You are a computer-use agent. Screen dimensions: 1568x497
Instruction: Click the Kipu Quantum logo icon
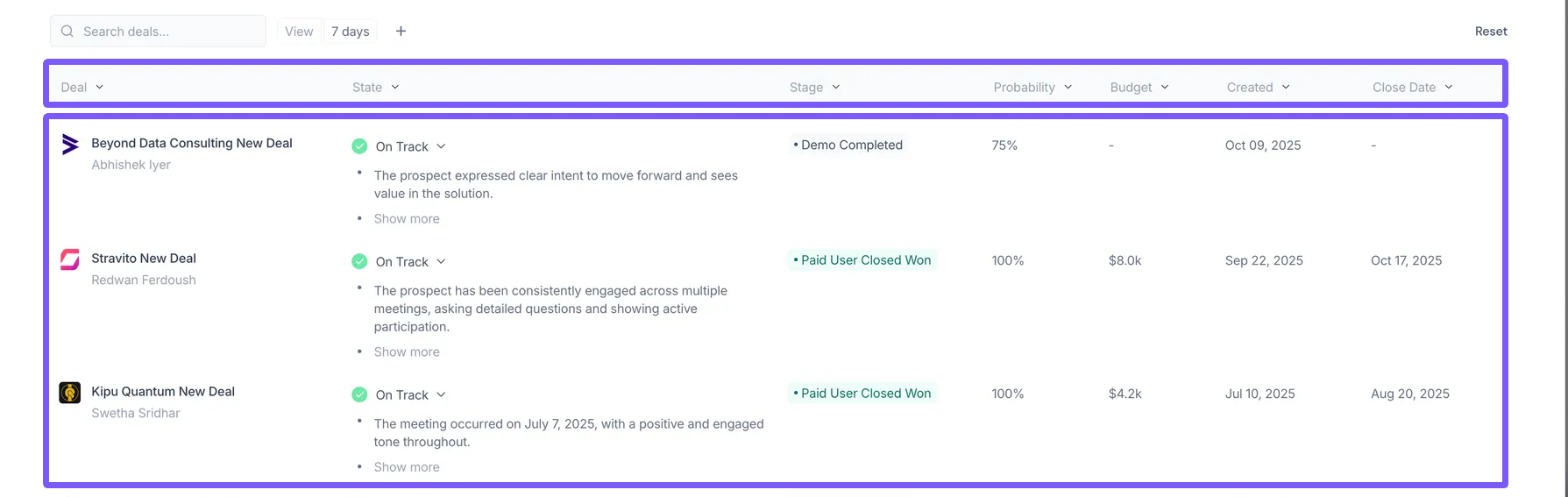[70, 393]
